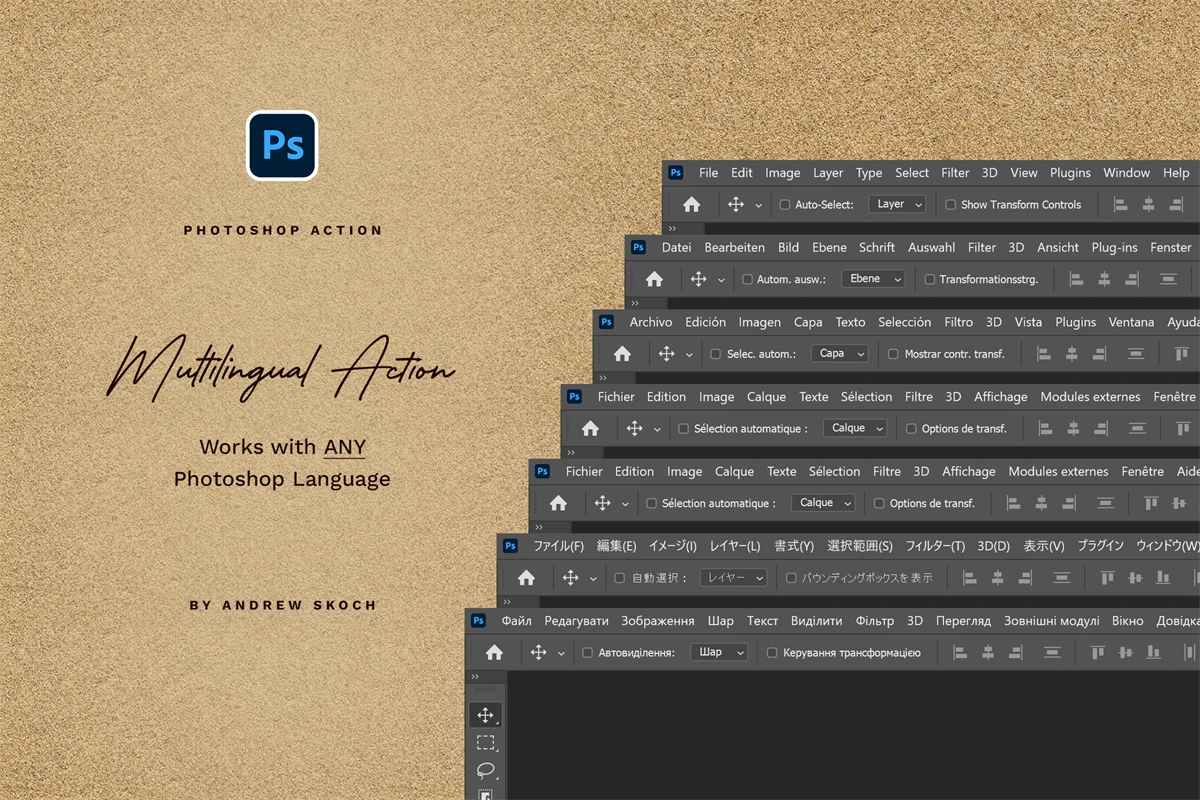Viewport: 1200px width, 800px height.
Task: Click the Home icon in the English window
Action: pos(691,205)
